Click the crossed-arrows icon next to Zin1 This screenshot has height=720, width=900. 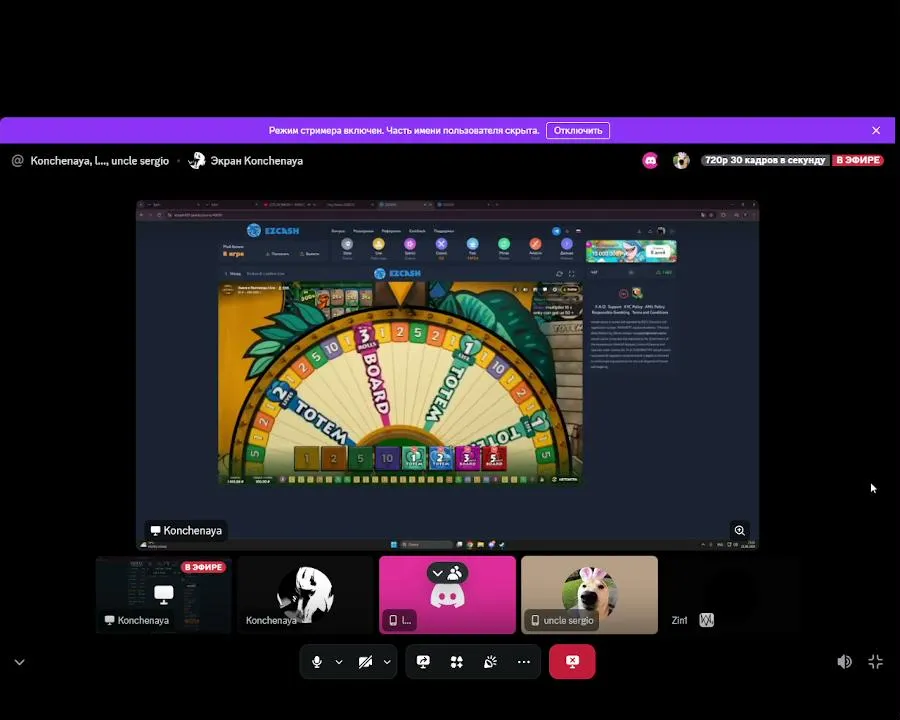707,620
